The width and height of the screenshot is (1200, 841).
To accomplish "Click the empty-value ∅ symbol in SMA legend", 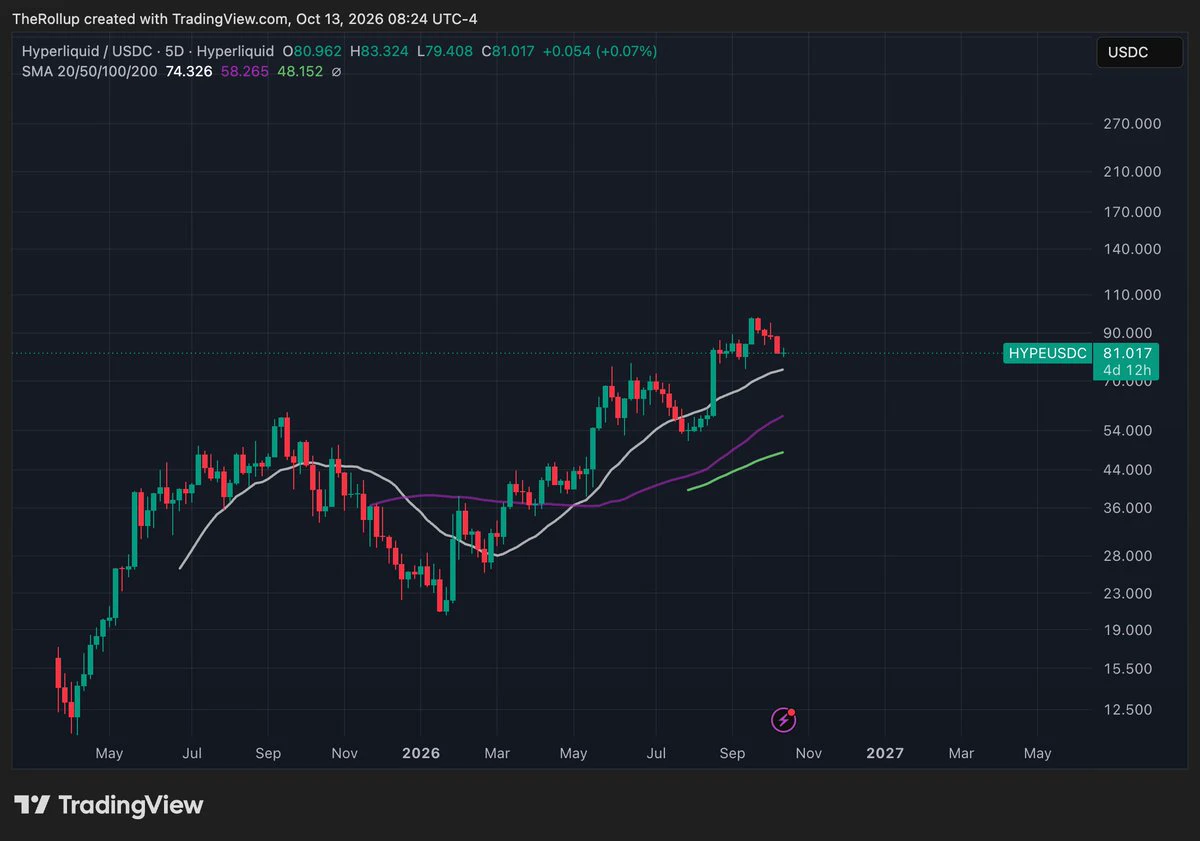I will point(336,72).
